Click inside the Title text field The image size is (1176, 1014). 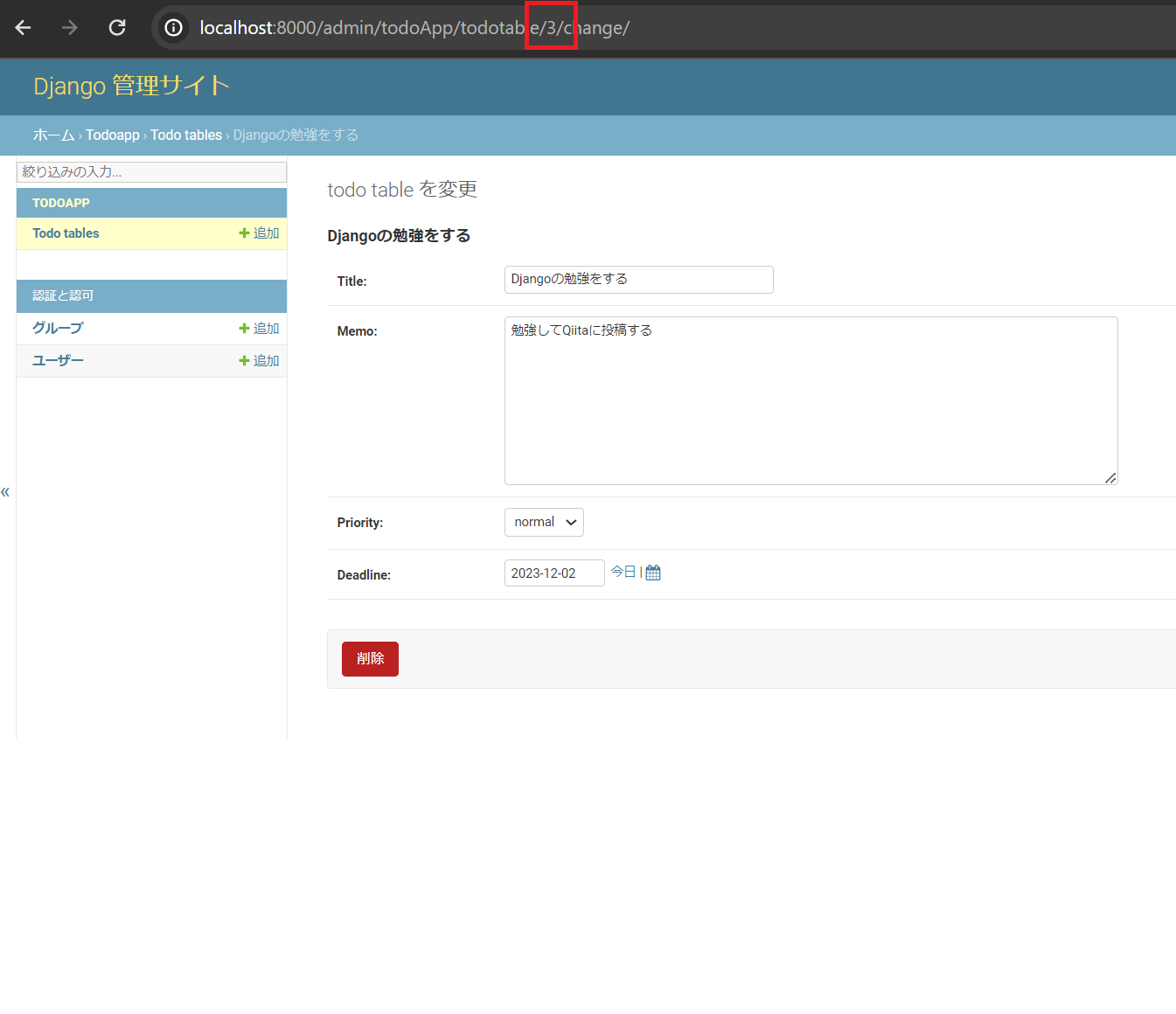pyautogui.click(x=638, y=279)
